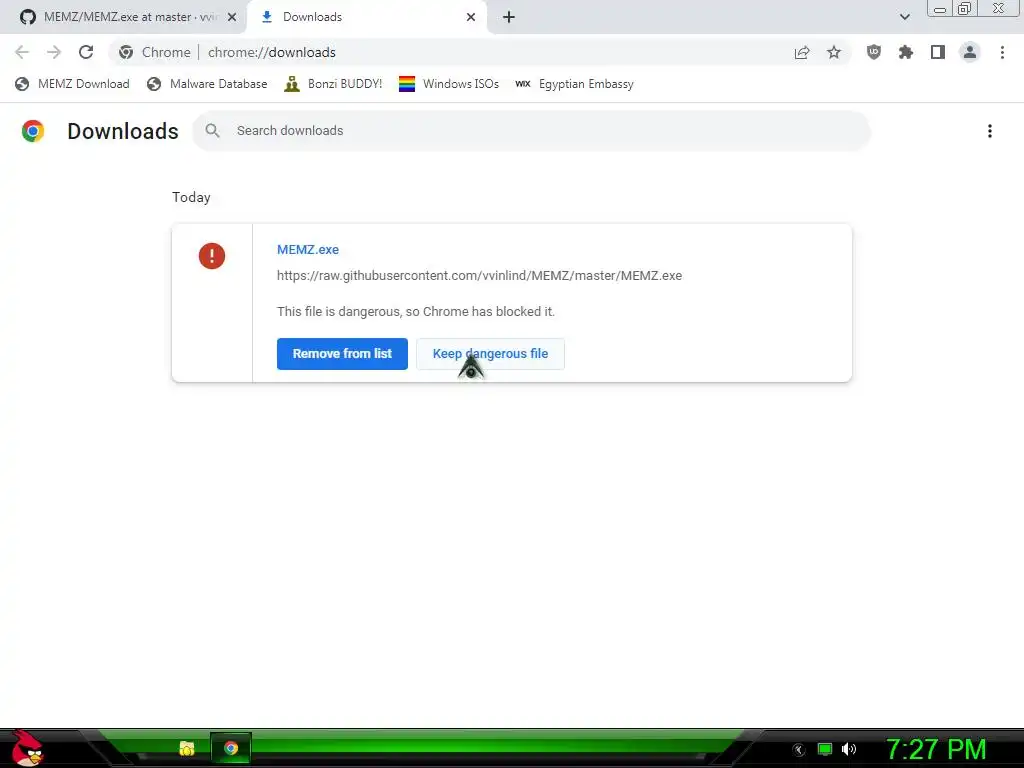This screenshot has height=768, width=1024.
Task: Click the search magnifier icon
Action: point(212,131)
